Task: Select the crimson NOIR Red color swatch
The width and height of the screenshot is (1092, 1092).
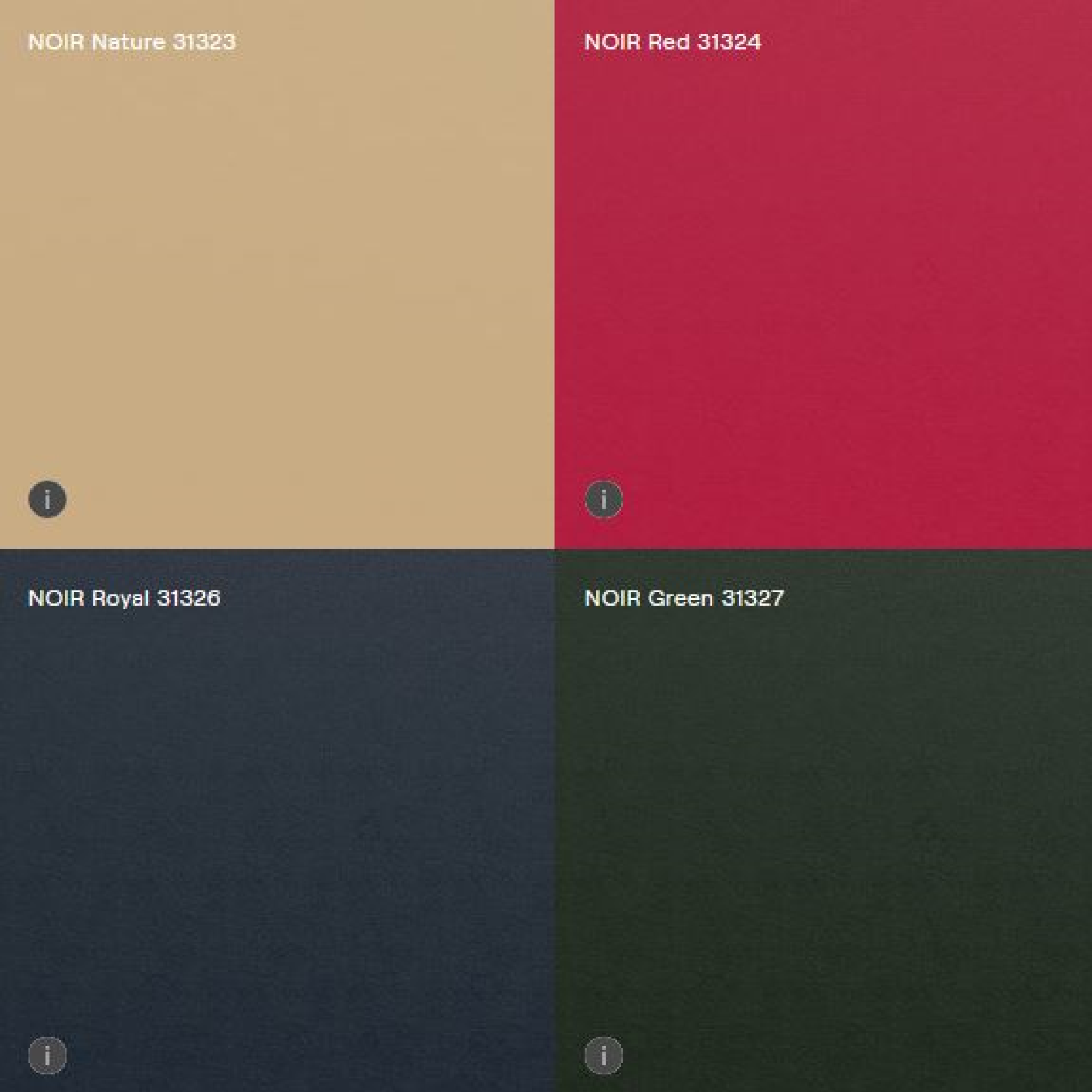Action: point(823,273)
